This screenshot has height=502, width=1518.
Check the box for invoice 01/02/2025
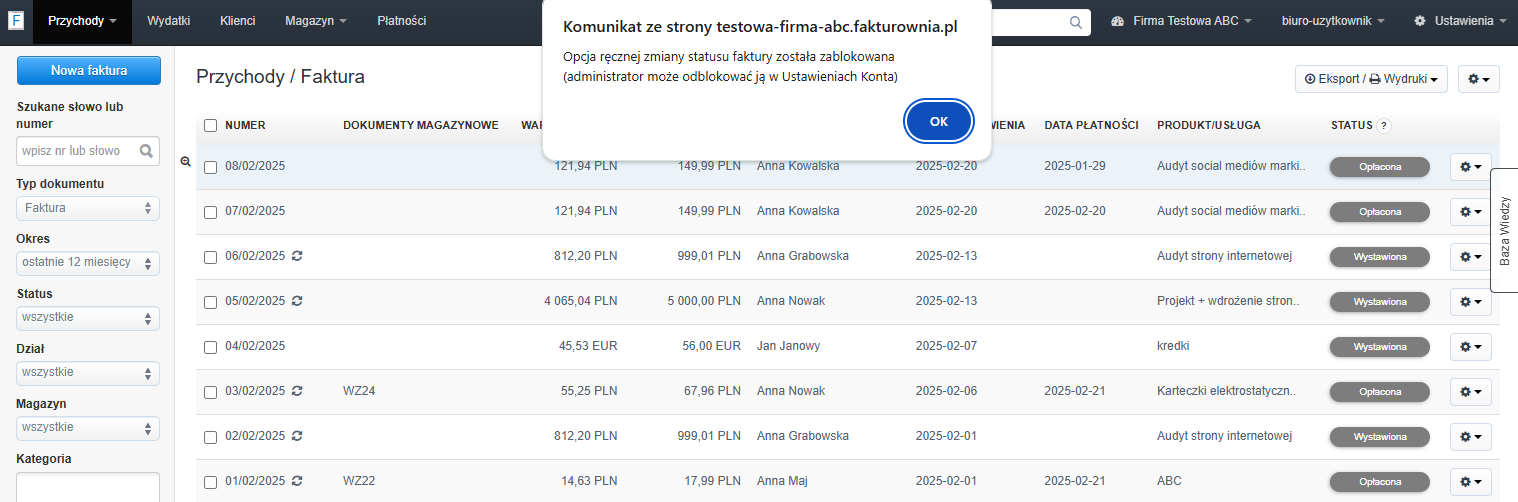tap(210, 482)
